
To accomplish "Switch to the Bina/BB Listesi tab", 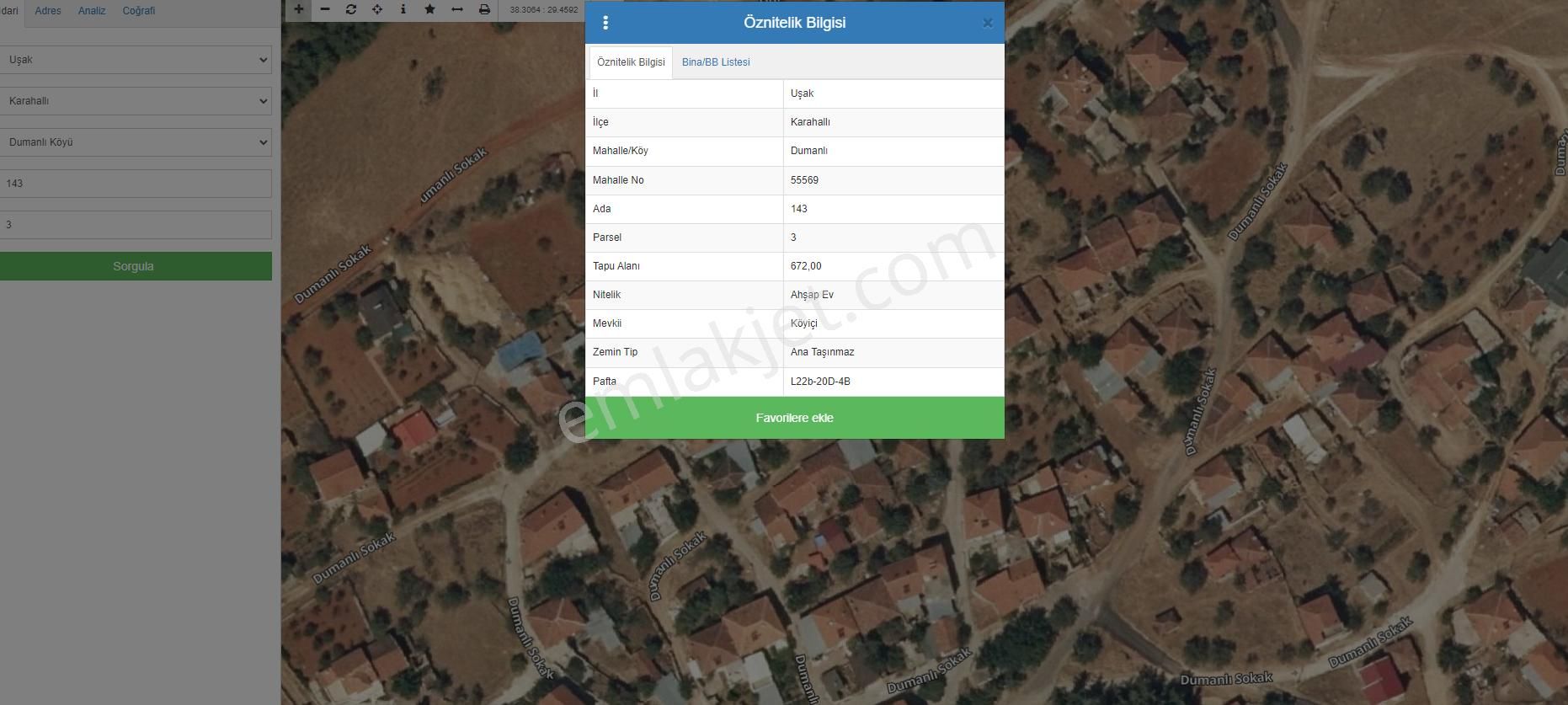I will click(x=716, y=62).
